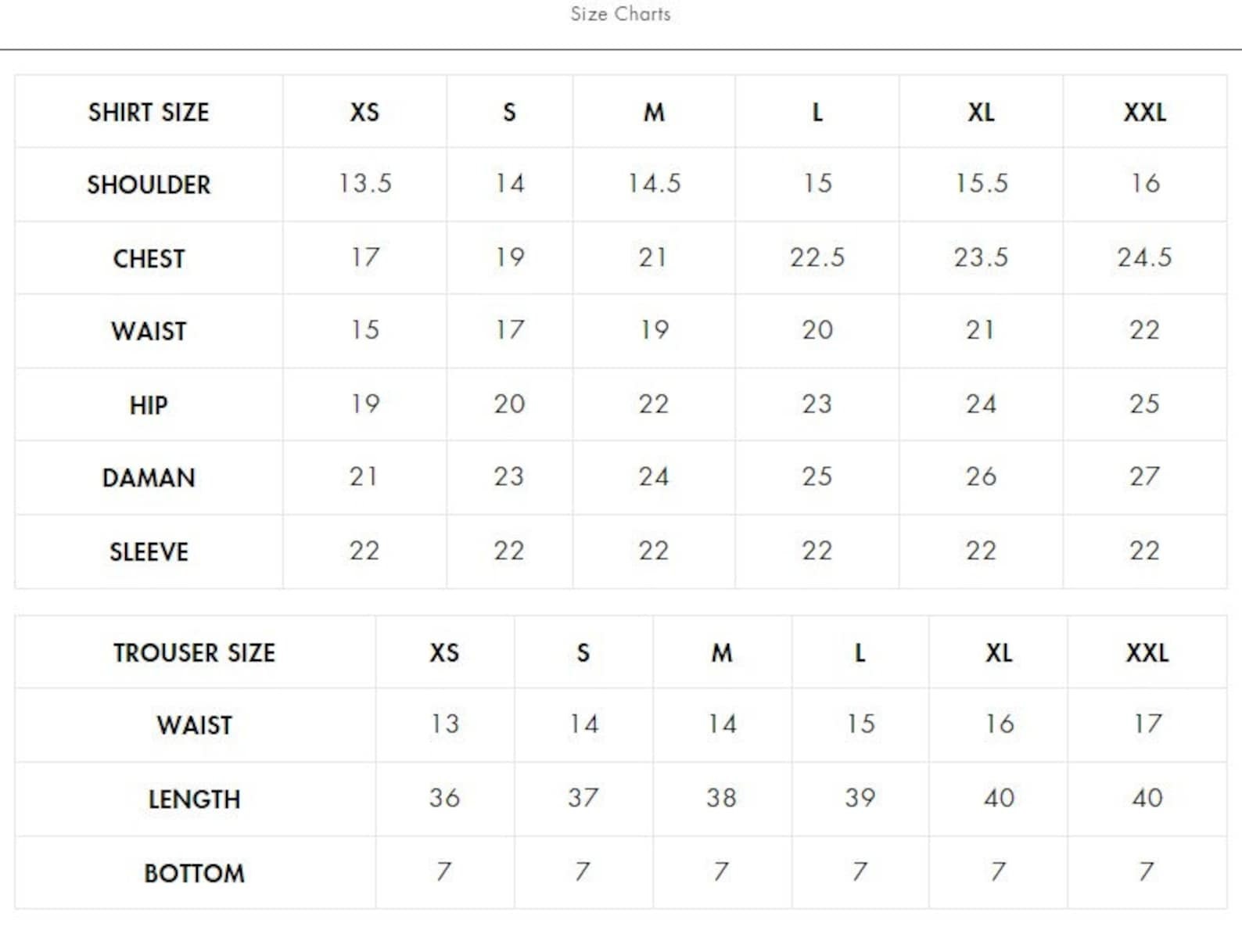Click the 14.5 shoulder value for M
1242x952 pixels.
[654, 184]
